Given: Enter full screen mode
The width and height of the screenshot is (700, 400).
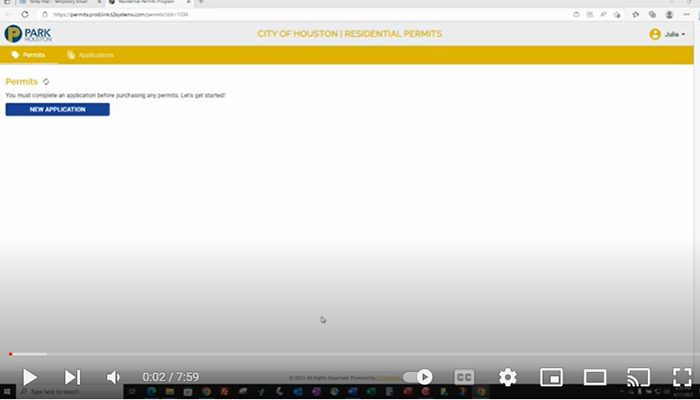Looking at the screenshot, I should (x=682, y=377).
